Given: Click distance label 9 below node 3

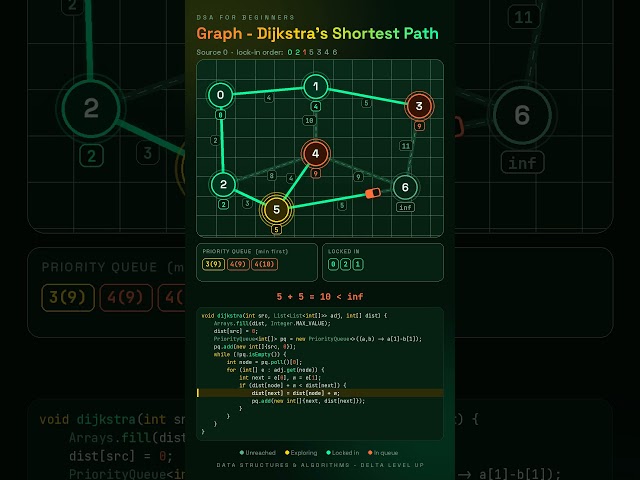Looking at the screenshot, I should tap(419, 126).
